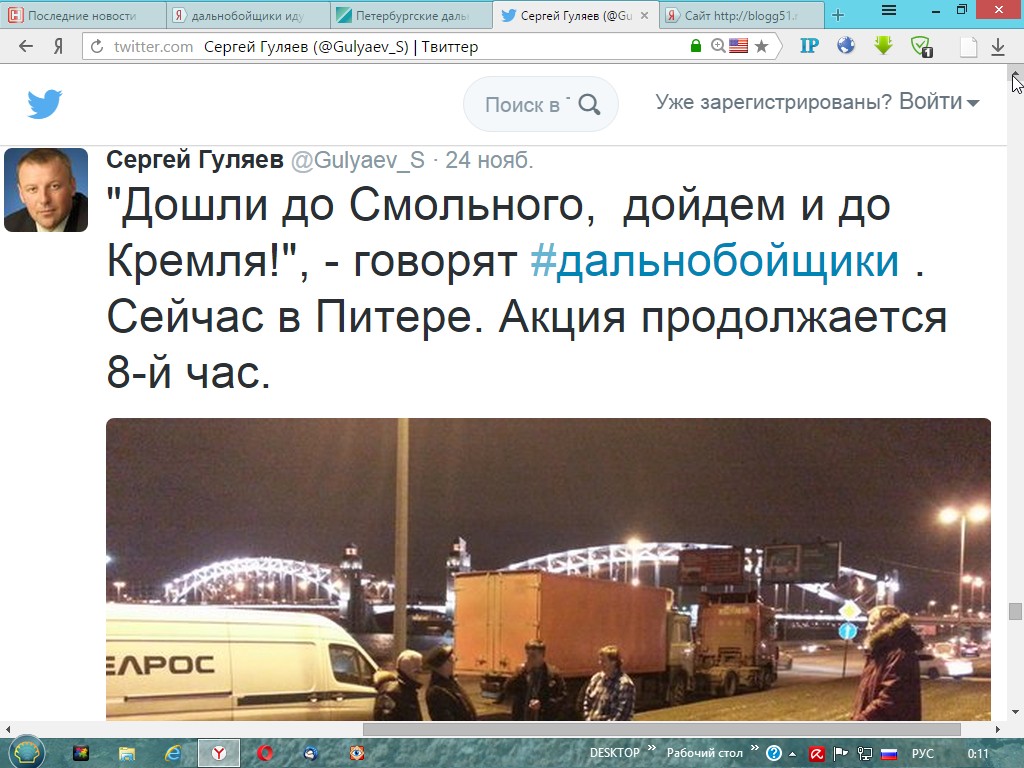Click the zoom magnifier in address bar
The width and height of the screenshot is (1024, 768).
click(x=718, y=46)
